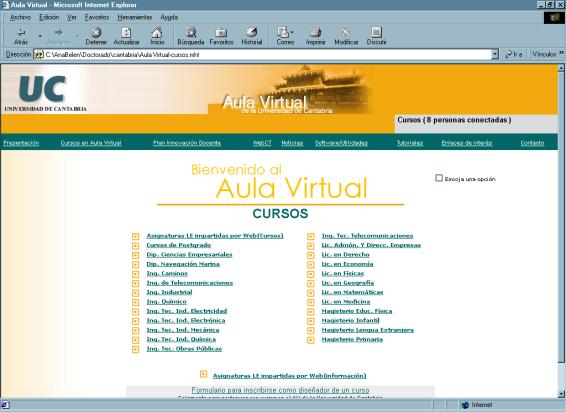Viewport: 566px width, 412px height.
Task: Open the Atrás history dropdown arrow
Action: click(x=40, y=36)
